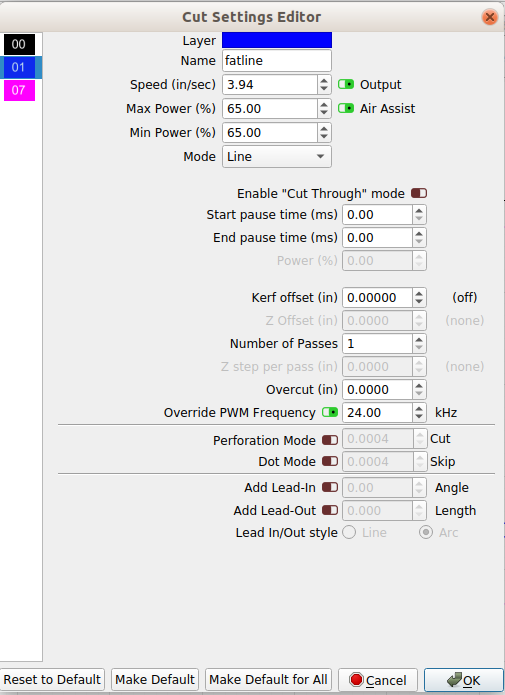505x695 pixels.
Task: Click the Cancel button with red stop icon
Action: pos(378,680)
